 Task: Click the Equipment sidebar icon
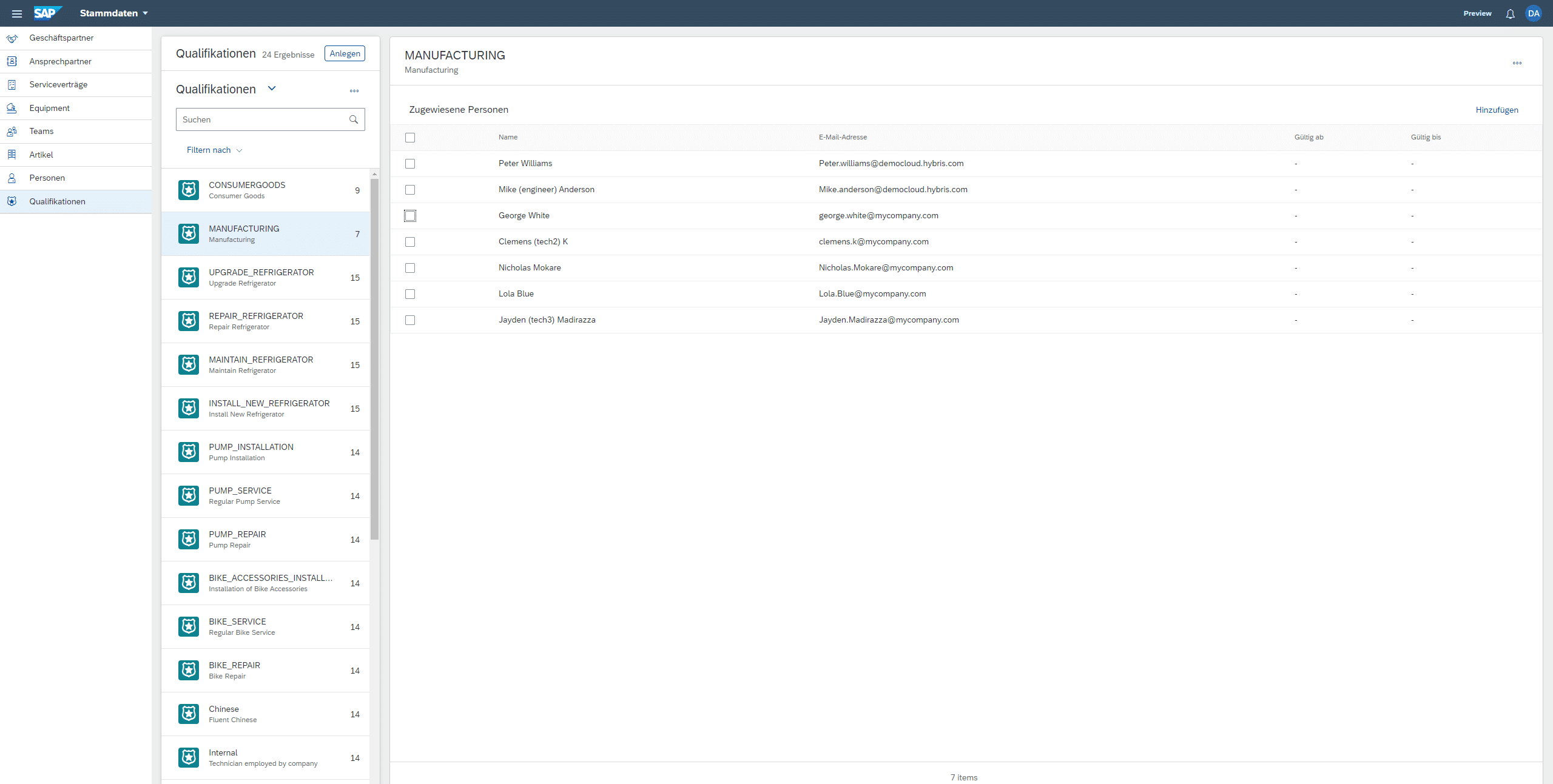point(12,108)
